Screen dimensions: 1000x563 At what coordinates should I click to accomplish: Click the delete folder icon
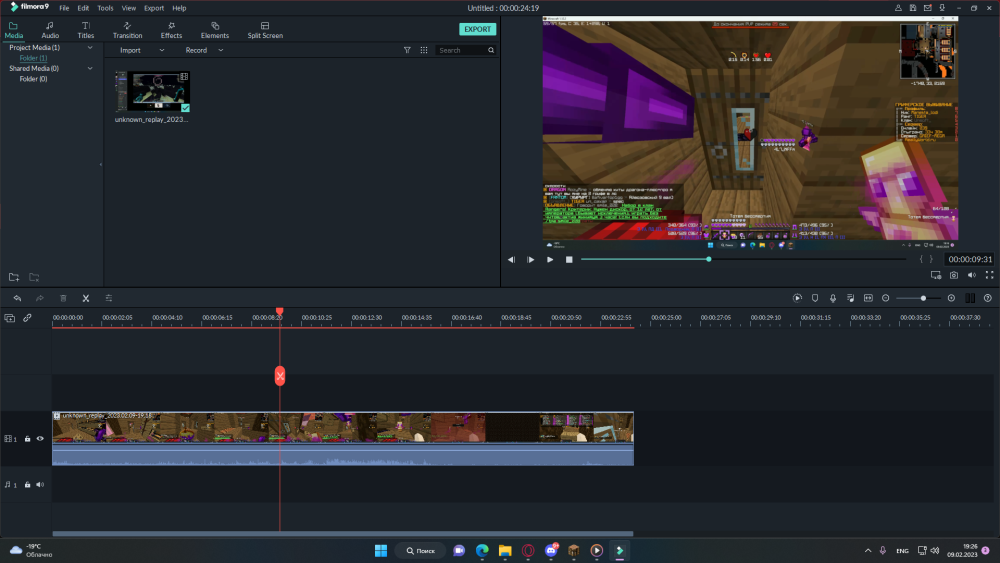coord(34,277)
